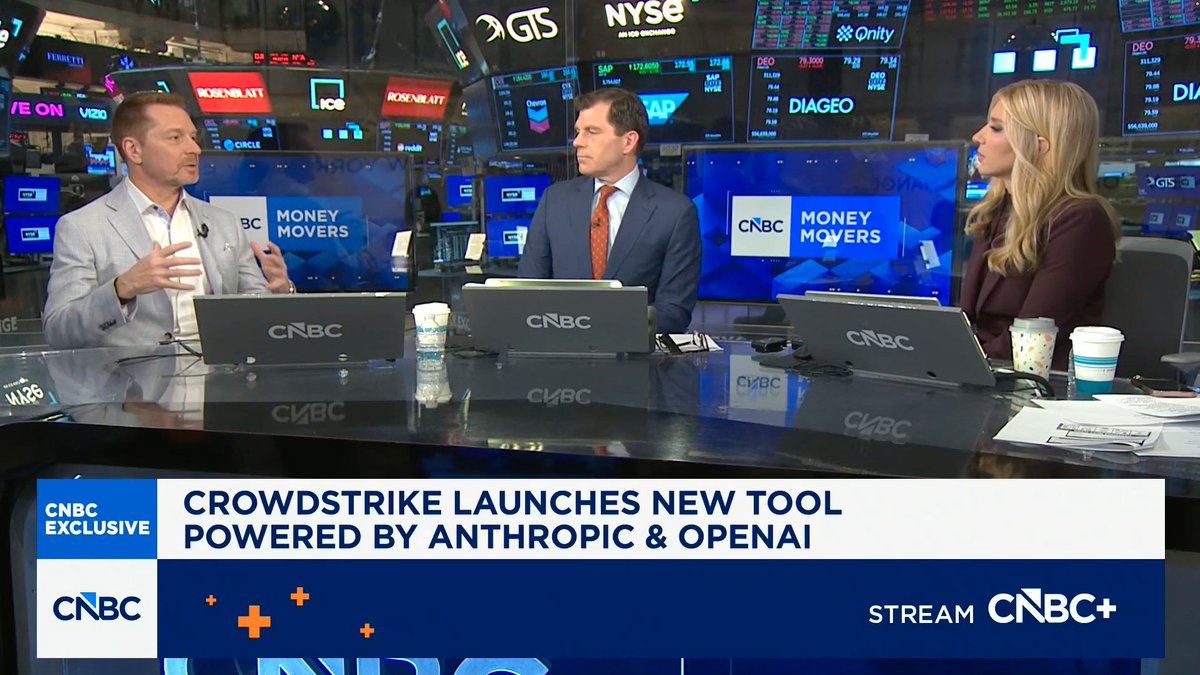Image resolution: width=1200 pixels, height=675 pixels.
Task: Click headline text "CROWDSTRIKE LAUNCHES NEW TOOL"
Action: 512,503
